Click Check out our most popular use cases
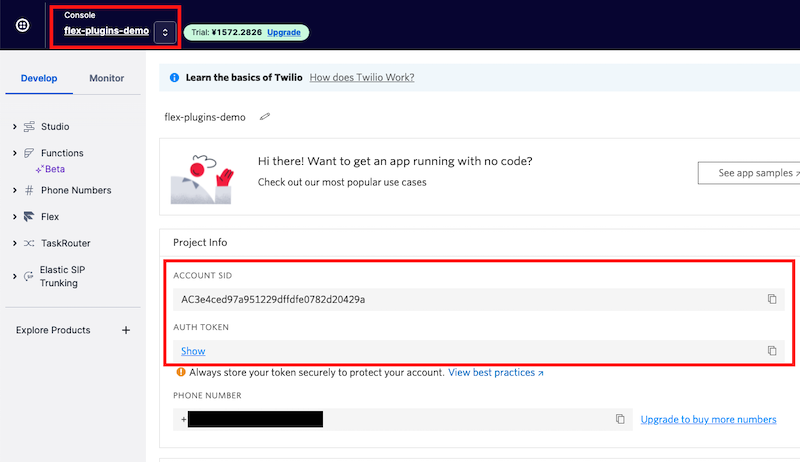 (x=342, y=182)
